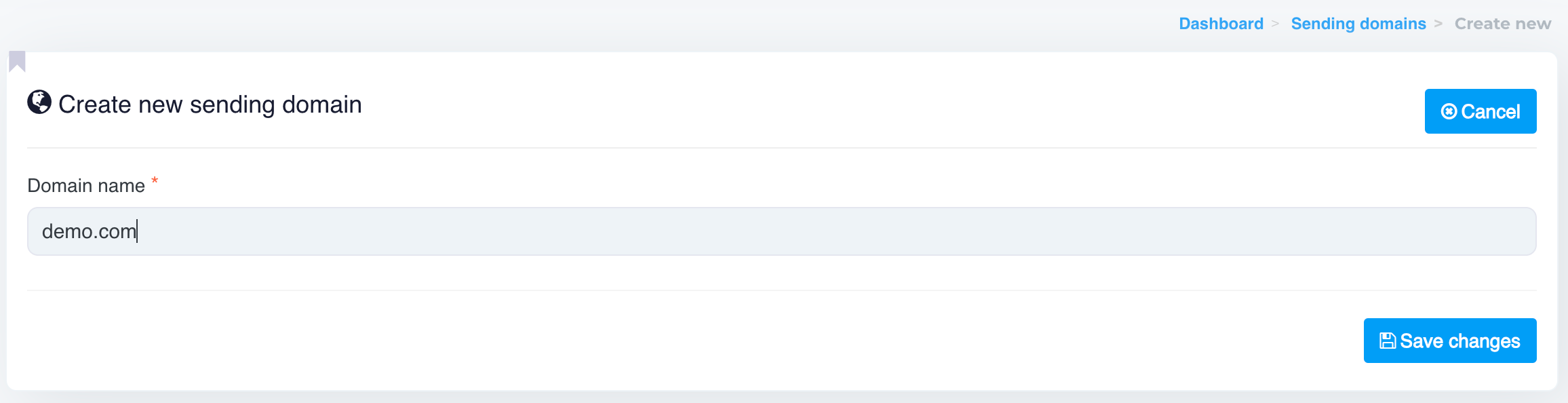Click the globe icon beside the heading
Image resolution: width=1568 pixels, height=403 pixels.
pyautogui.click(x=39, y=102)
